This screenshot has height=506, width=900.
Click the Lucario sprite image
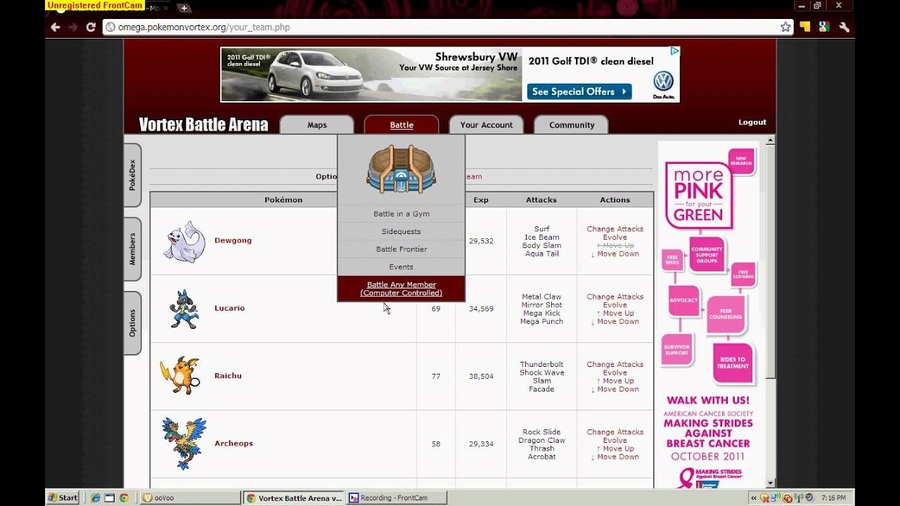tap(183, 309)
